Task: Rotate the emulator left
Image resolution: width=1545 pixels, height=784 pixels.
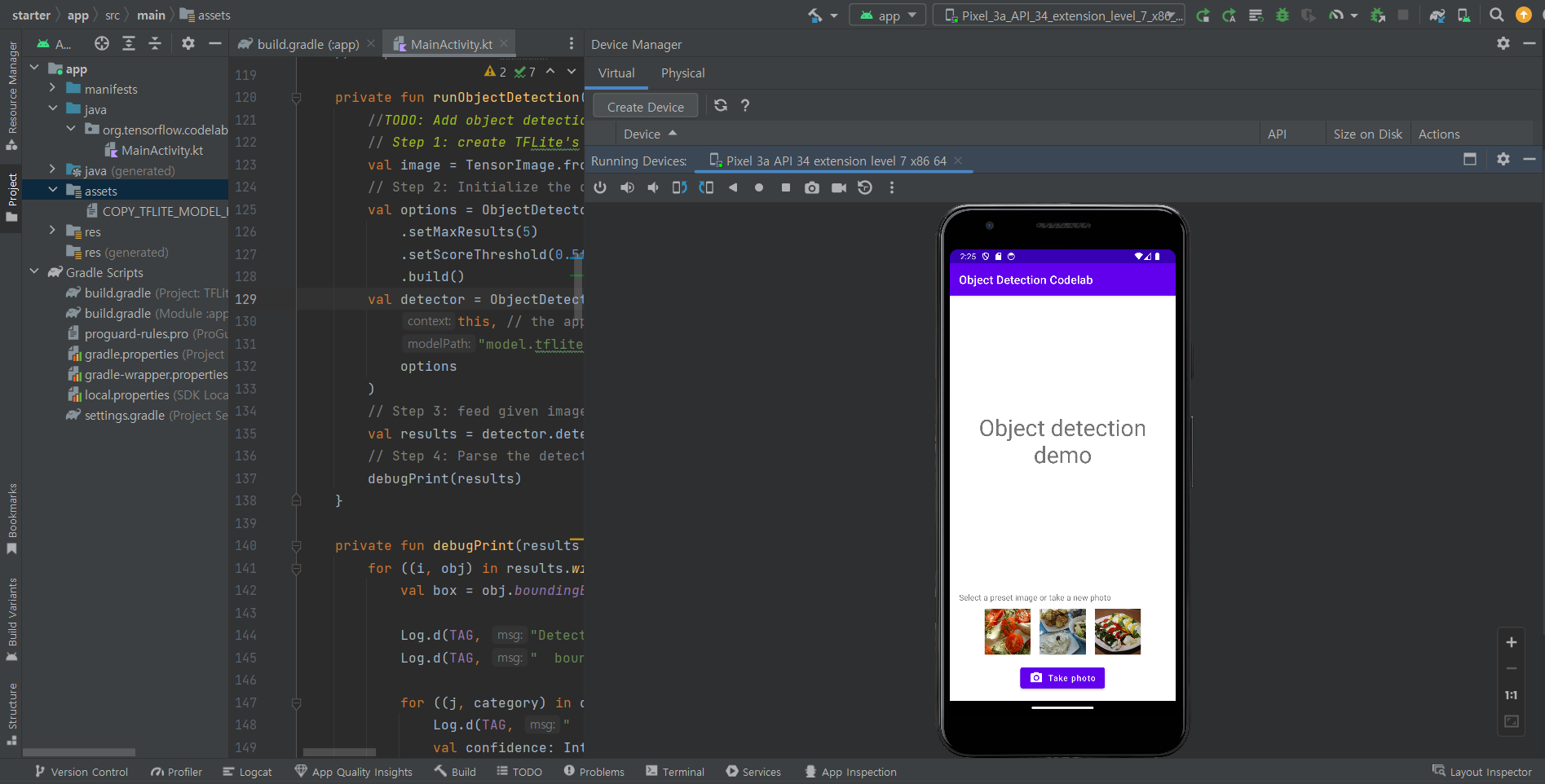Action: tap(679, 188)
